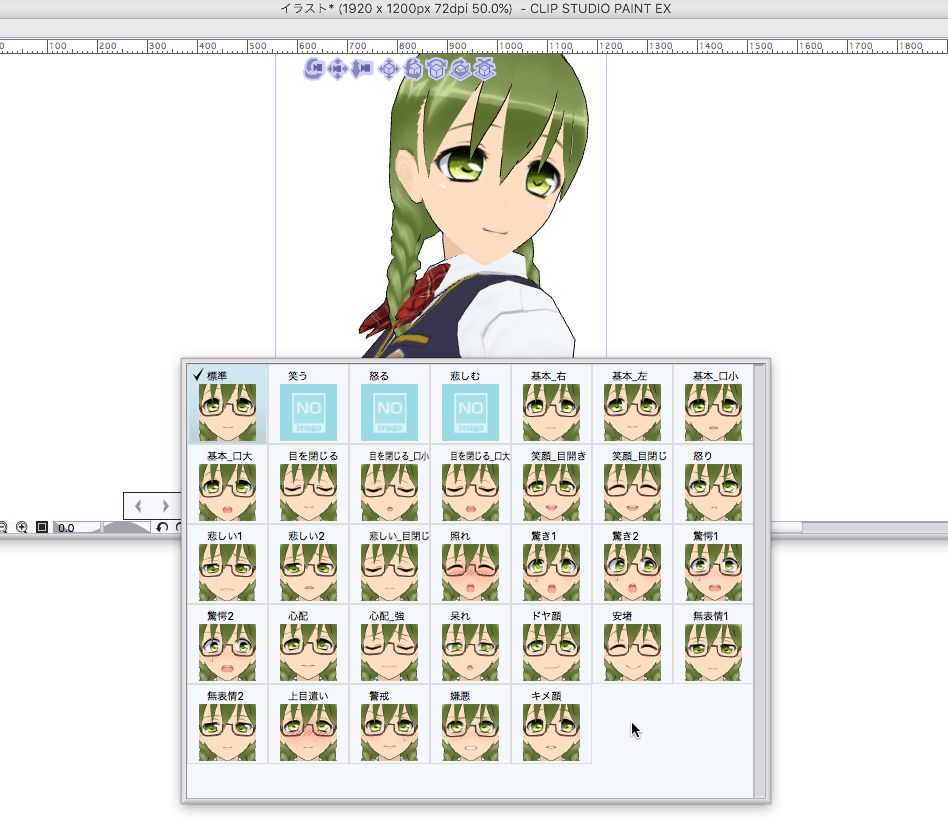948x830 pixels.
Task: Pick the 基本_右 face thumbnail
Action: [551, 405]
